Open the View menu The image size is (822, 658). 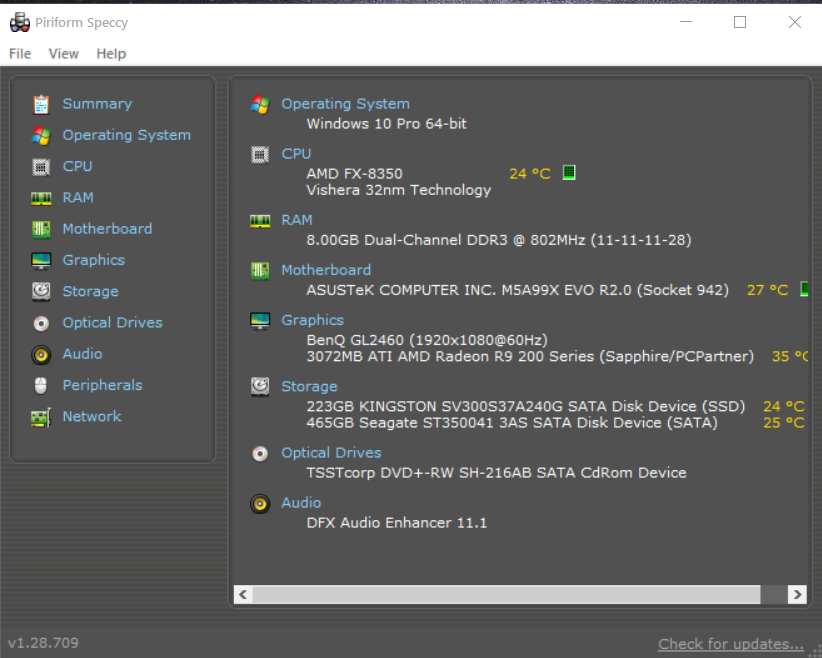(x=63, y=54)
